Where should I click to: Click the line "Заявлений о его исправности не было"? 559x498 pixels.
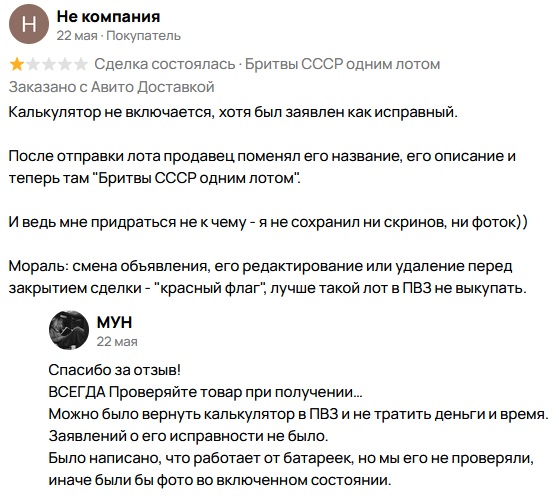tap(188, 436)
